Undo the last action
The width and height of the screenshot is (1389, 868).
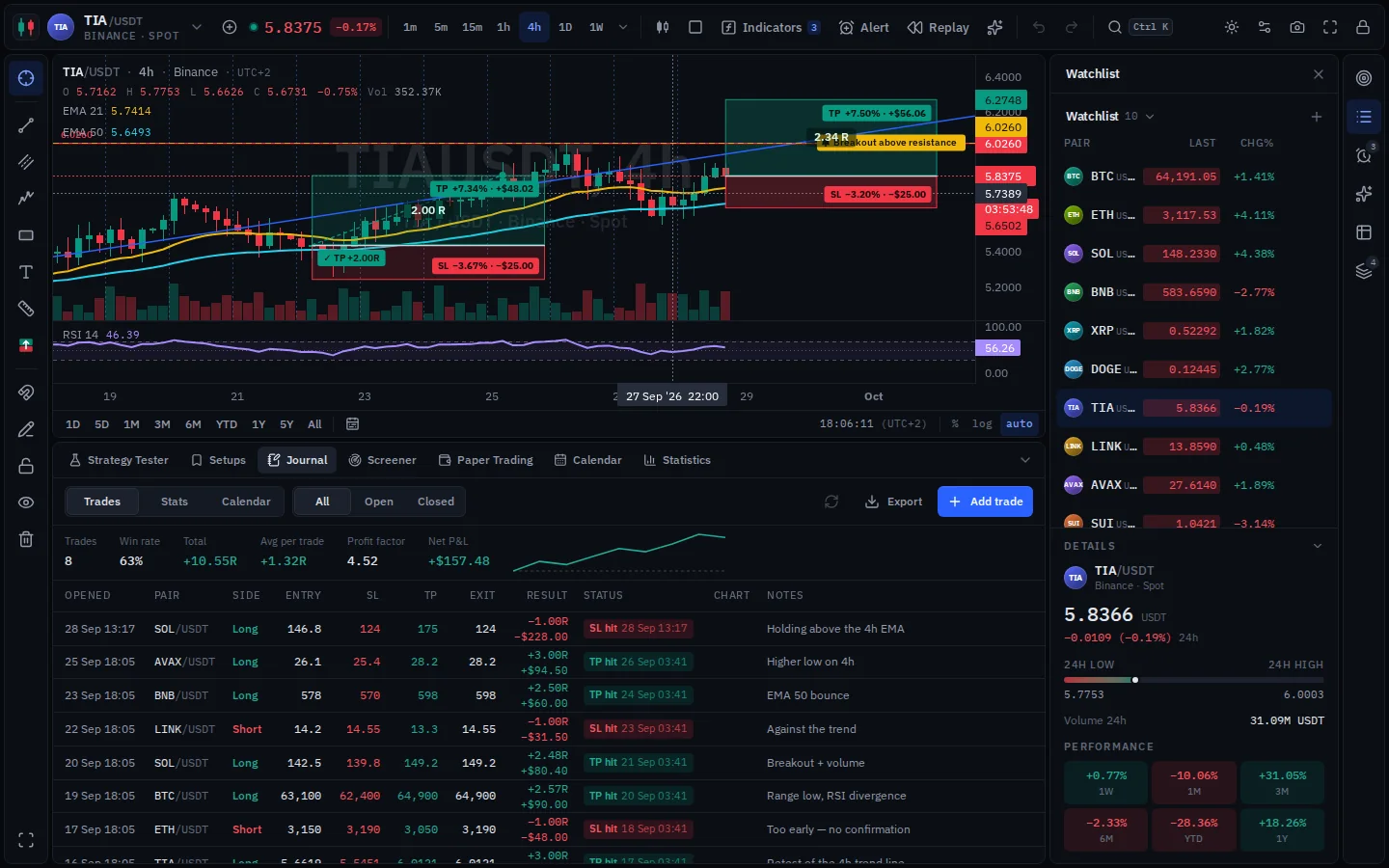[x=1039, y=27]
